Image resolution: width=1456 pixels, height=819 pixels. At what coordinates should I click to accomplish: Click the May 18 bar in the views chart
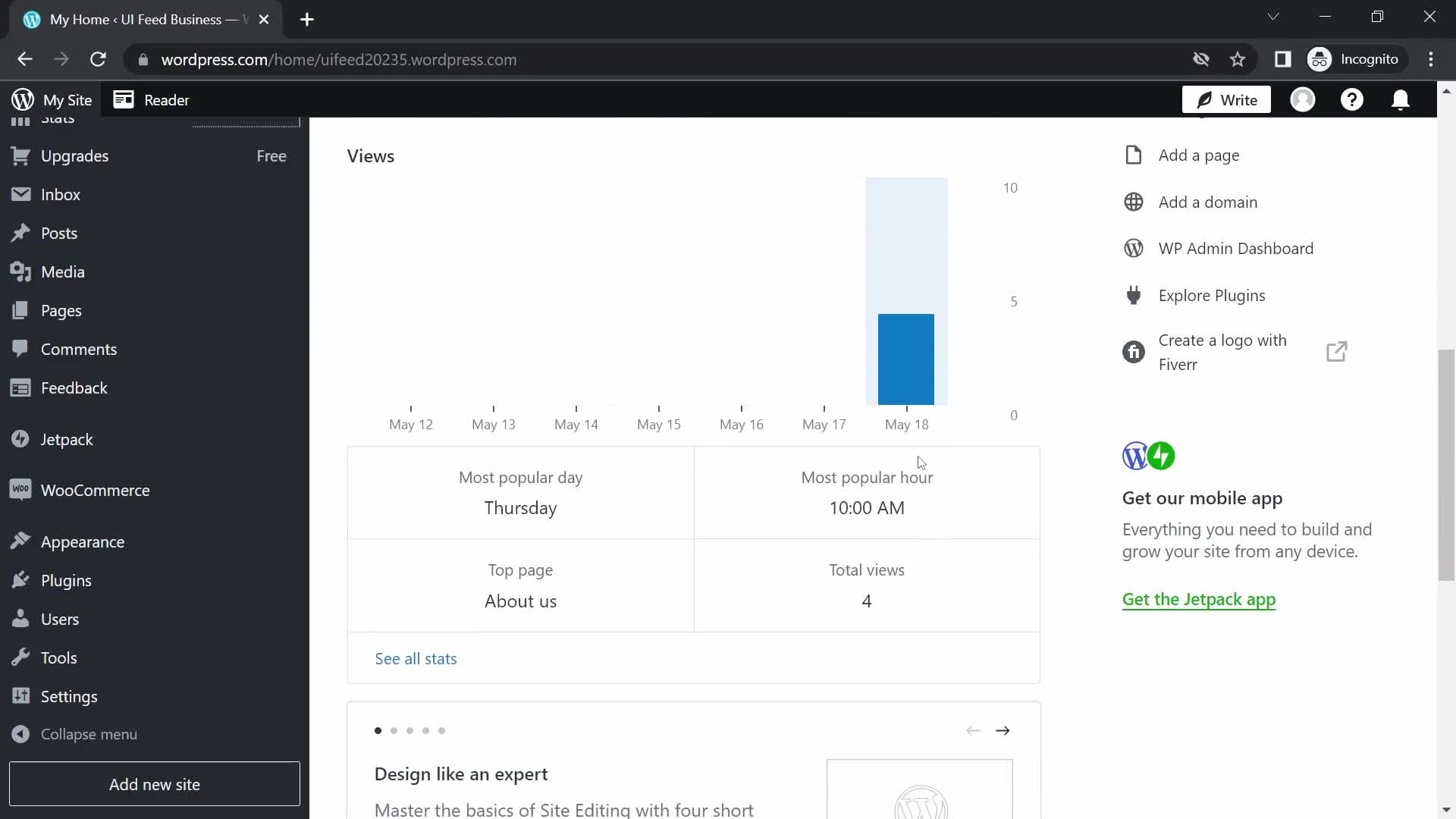pos(906,358)
